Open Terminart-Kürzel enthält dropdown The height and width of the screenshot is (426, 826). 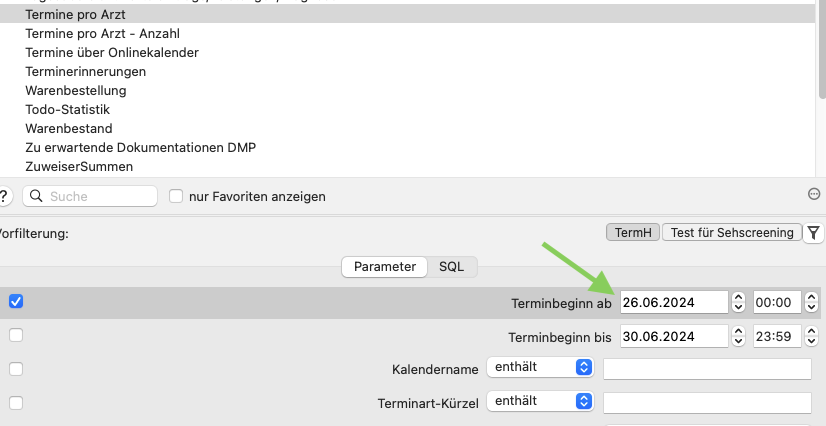tap(540, 401)
